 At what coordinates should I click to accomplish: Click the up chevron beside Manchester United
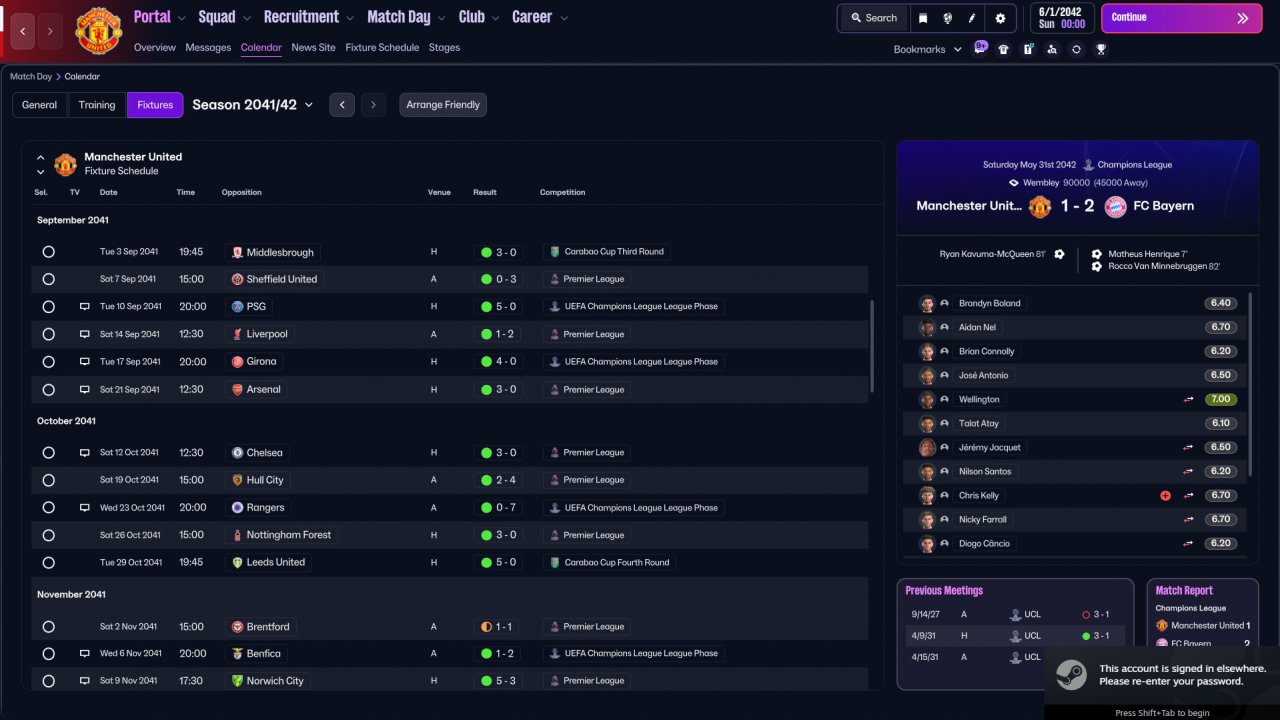tap(41, 158)
